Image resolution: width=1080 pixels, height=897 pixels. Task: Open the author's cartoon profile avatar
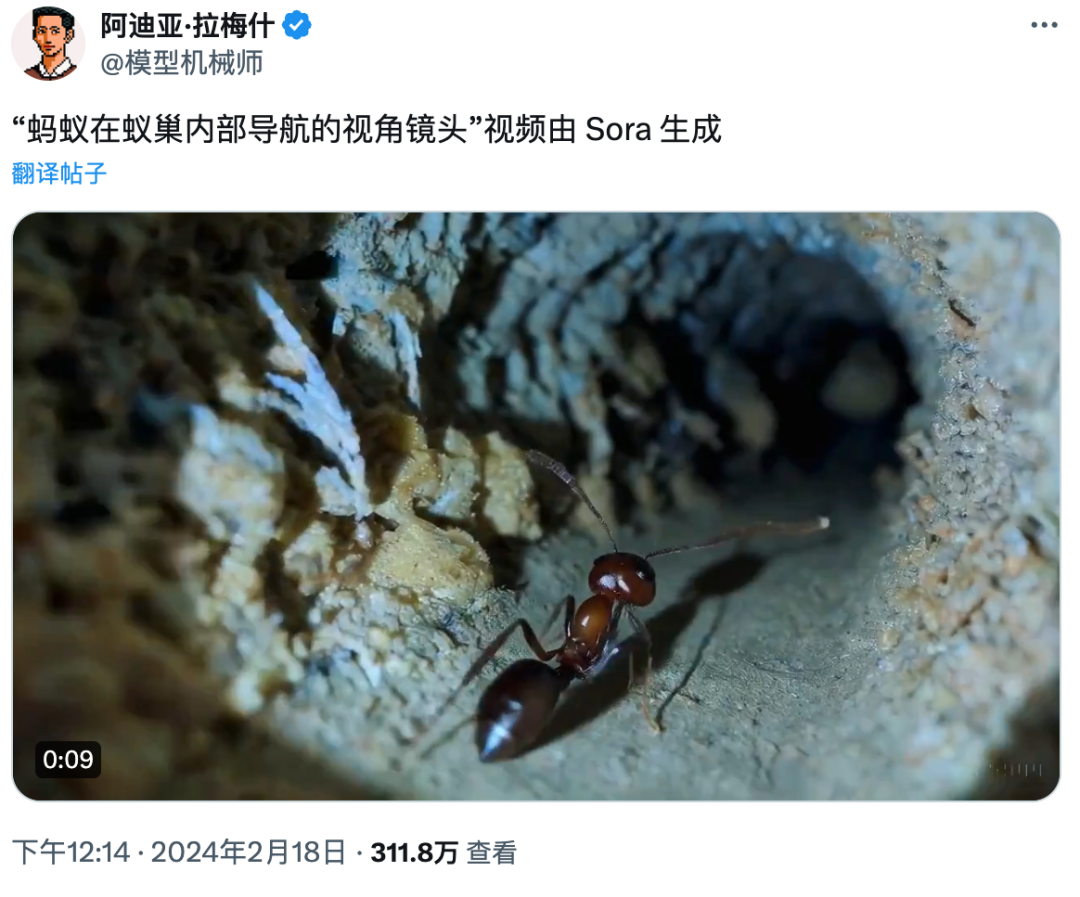click(x=48, y=43)
